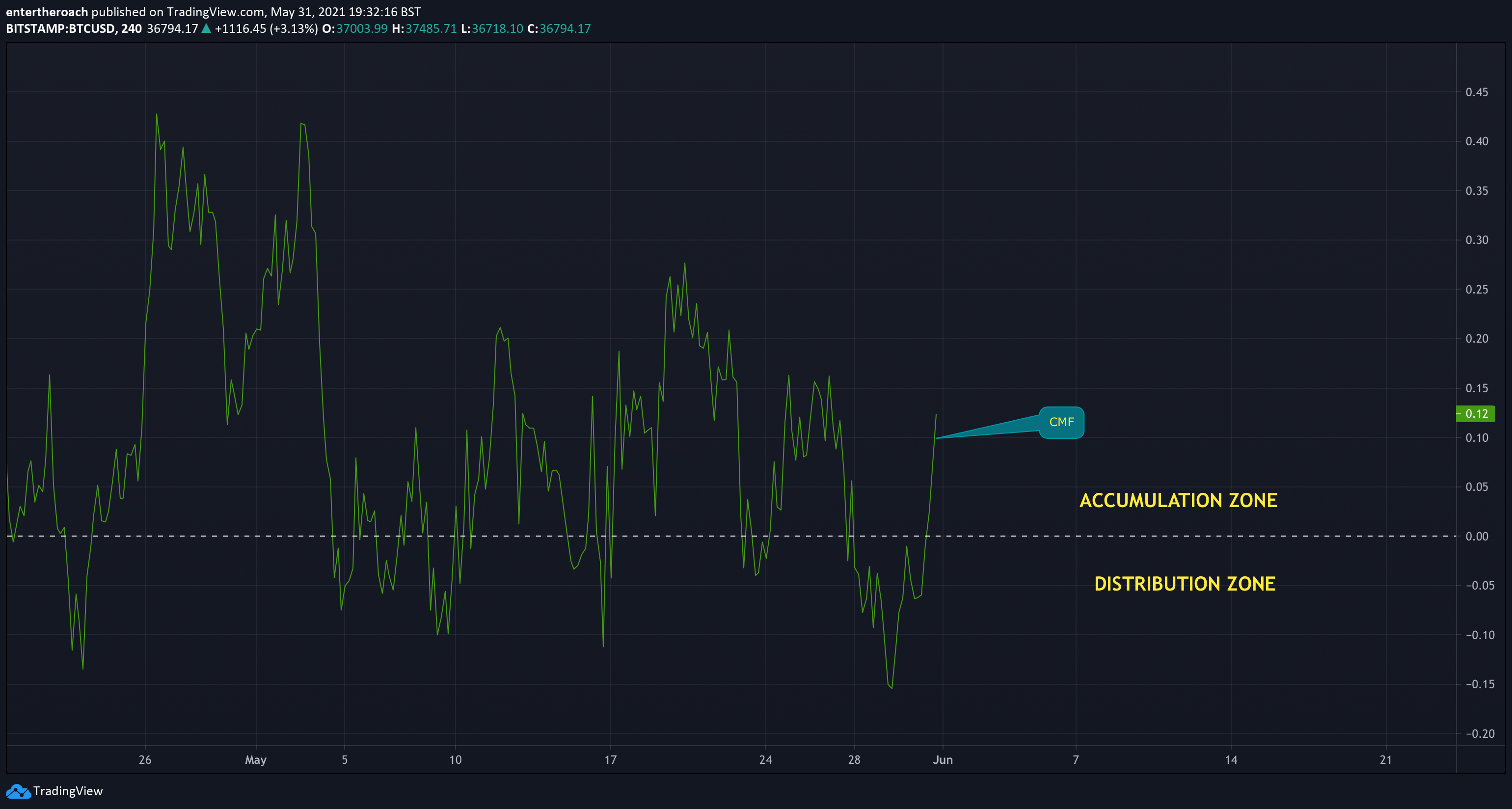Click the 0.15 price axis label
This screenshot has width=1512, height=809.
(1477, 388)
